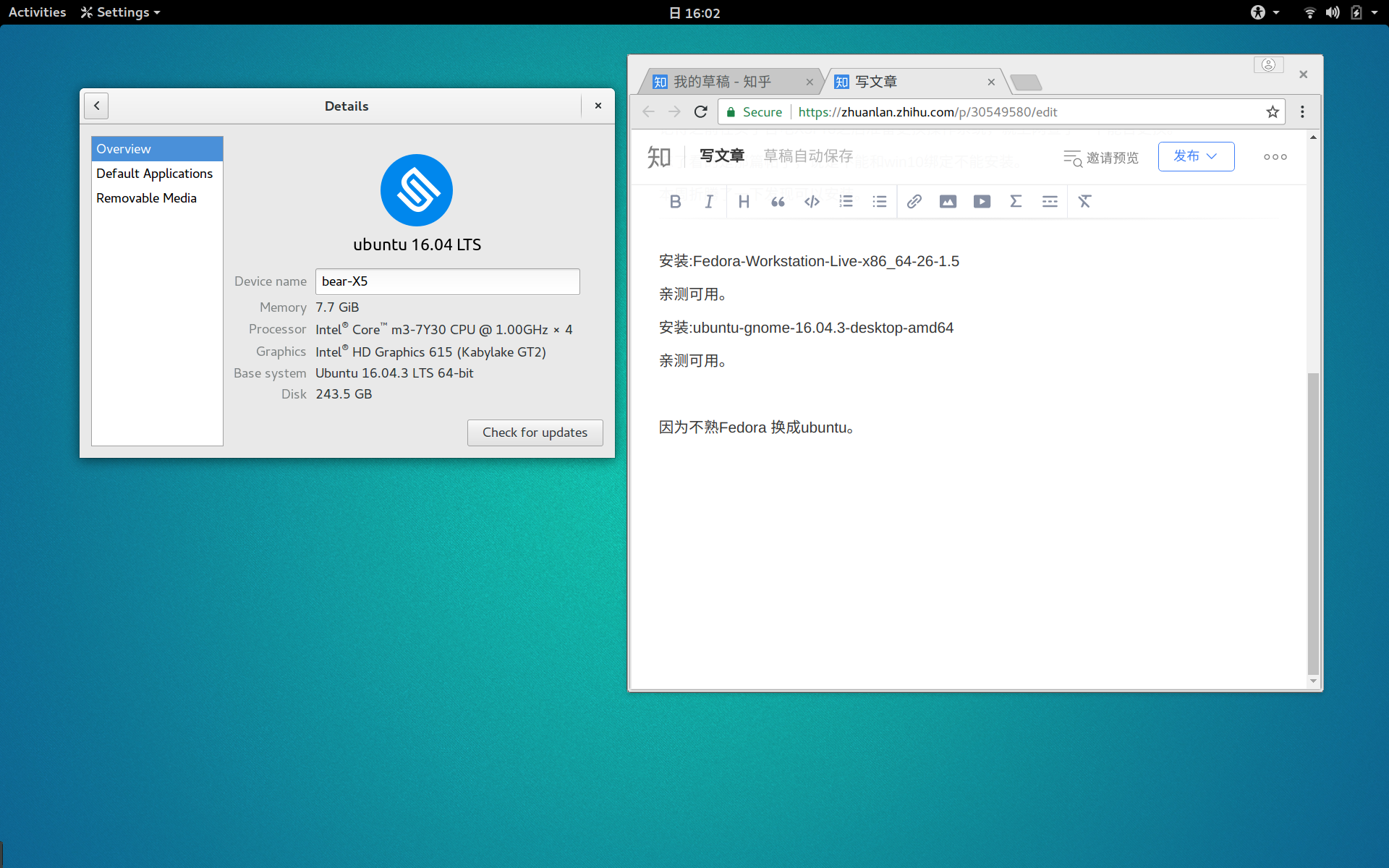Select the Removable Media tab
The image size is (1389, 868).
click(145, 198)
